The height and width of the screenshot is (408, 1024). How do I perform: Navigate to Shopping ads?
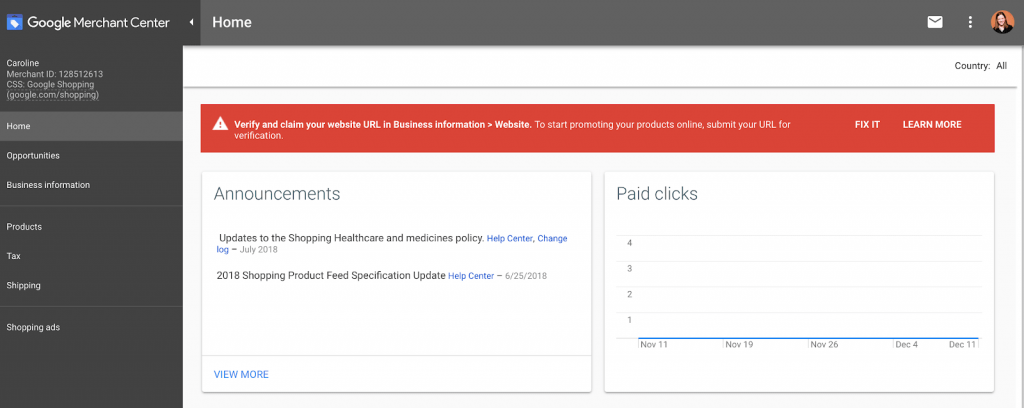tap(33, 327)
